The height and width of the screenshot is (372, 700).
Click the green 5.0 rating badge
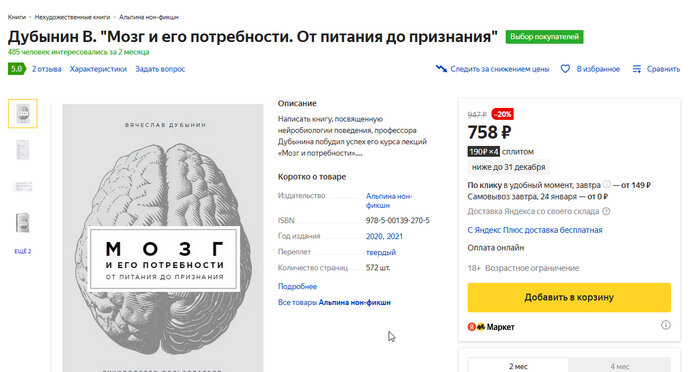point(17,69)
